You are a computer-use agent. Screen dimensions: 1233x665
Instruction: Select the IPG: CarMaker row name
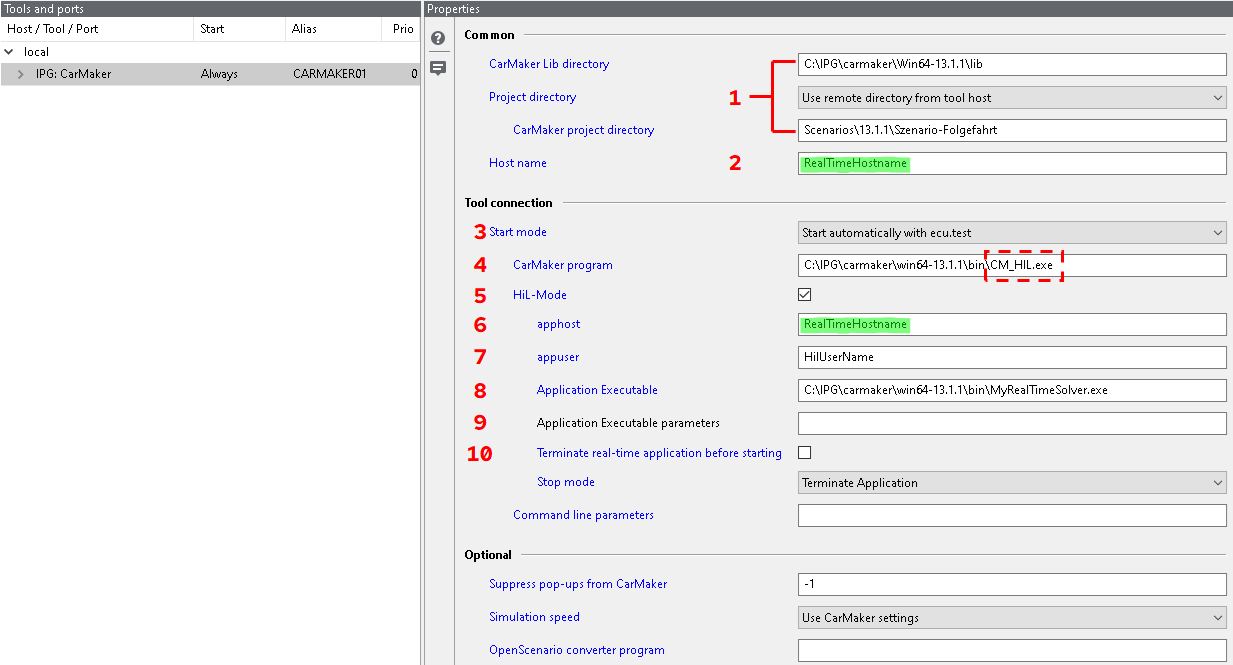(73, 74)
